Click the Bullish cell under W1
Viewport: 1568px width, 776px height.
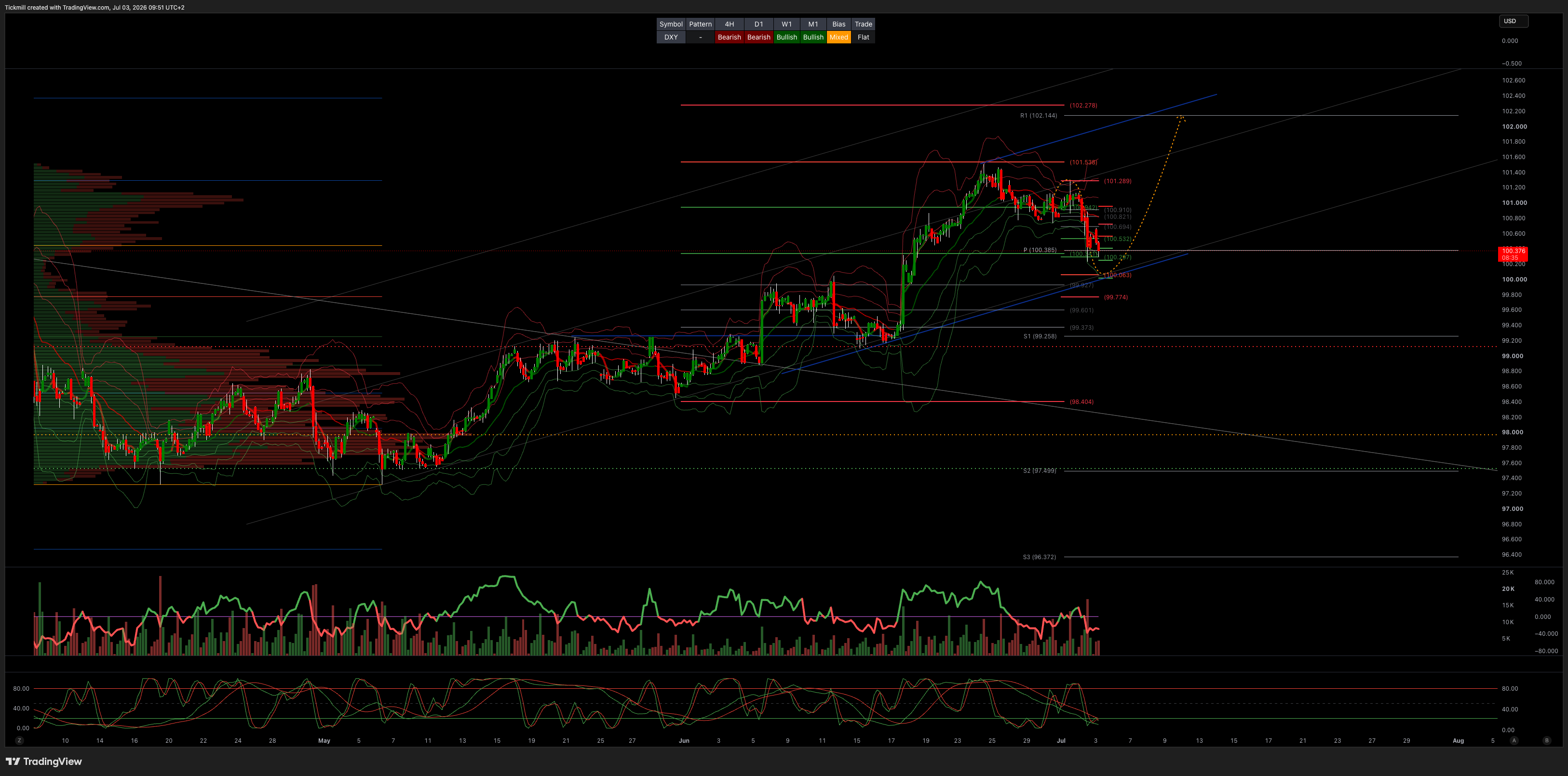786,37
